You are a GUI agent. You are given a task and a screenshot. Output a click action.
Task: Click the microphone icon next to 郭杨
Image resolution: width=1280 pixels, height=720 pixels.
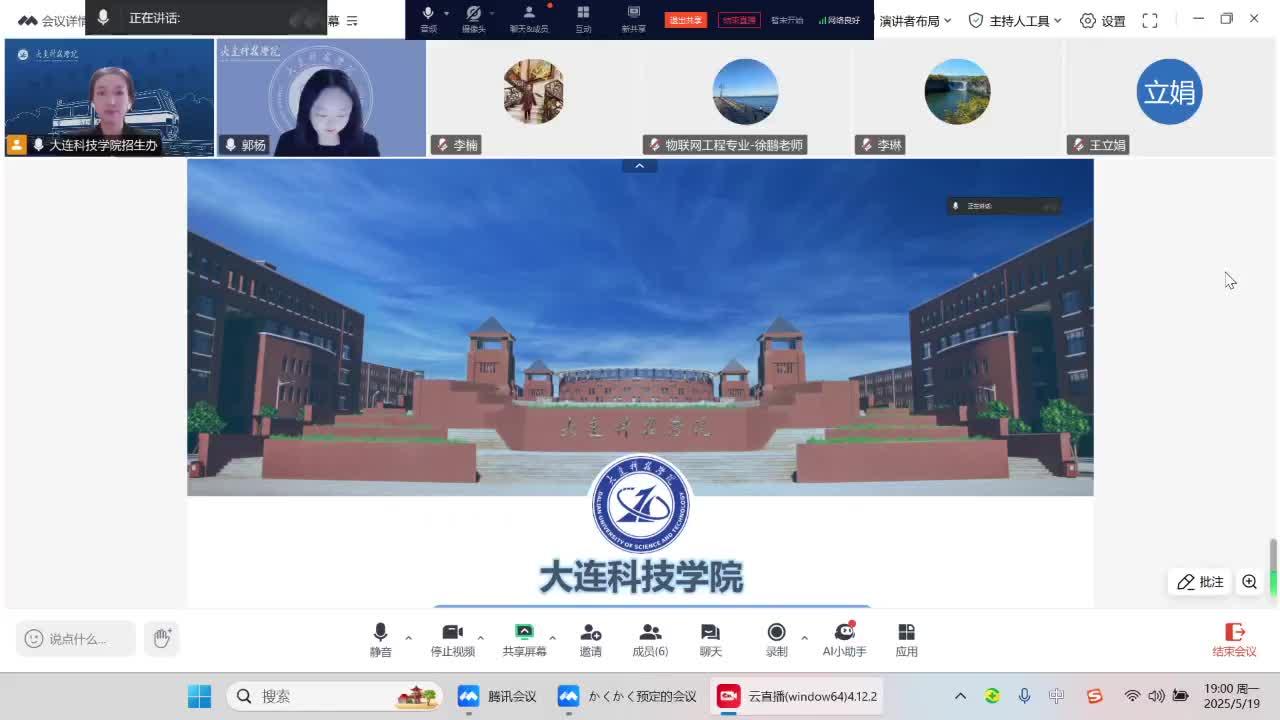[x=231, y=145]
